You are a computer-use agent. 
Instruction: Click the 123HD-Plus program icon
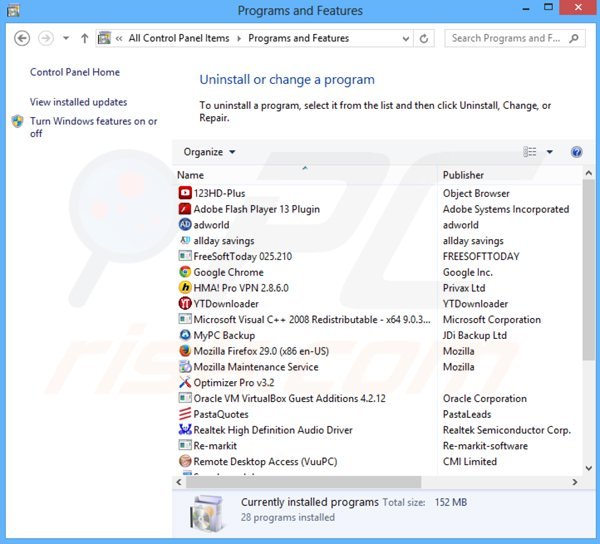pos(185,193)
